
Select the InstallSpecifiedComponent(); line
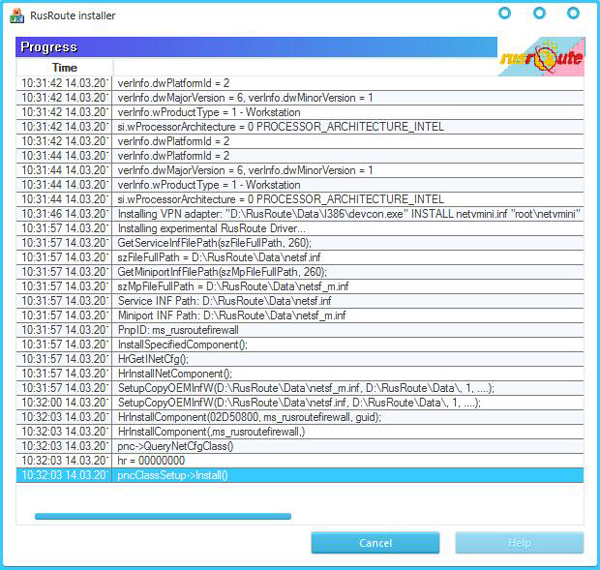[x=300, y=345]
